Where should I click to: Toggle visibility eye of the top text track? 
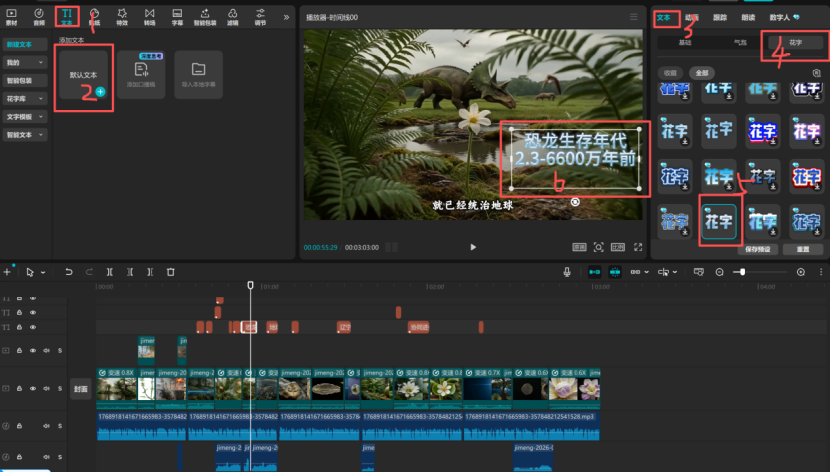pyautogui.click(x=33, y=299)
